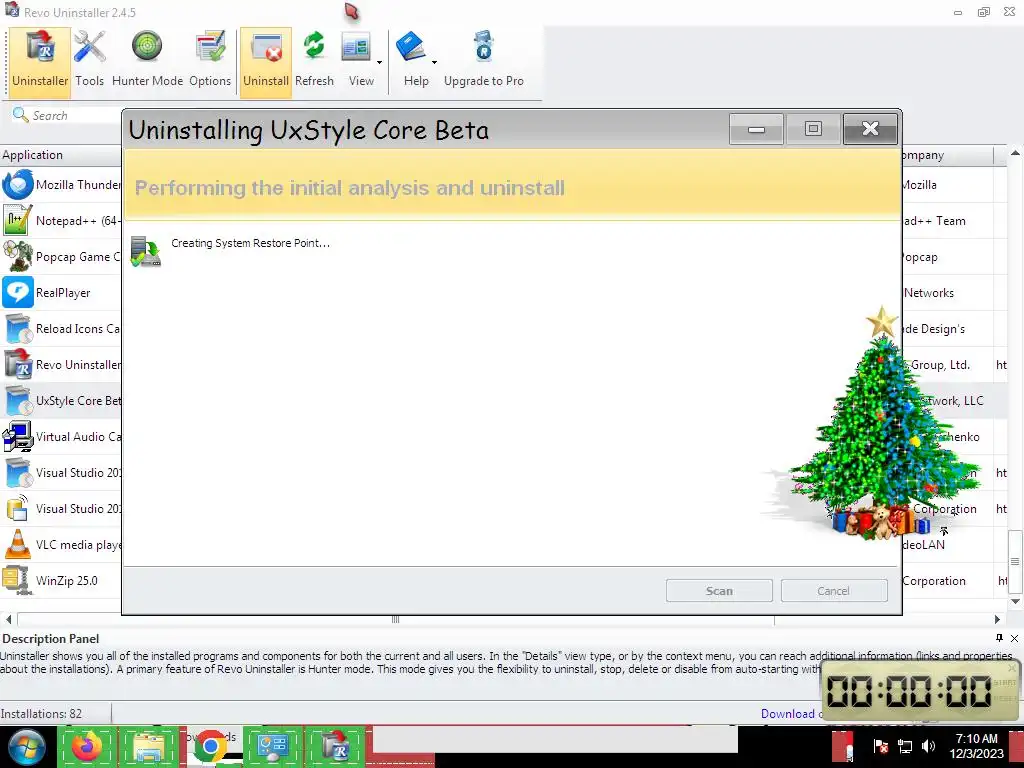This screenshot has height=768, width=1024.
Task: Select the VLC media player cone icon
Action: [x=18, y=544]
